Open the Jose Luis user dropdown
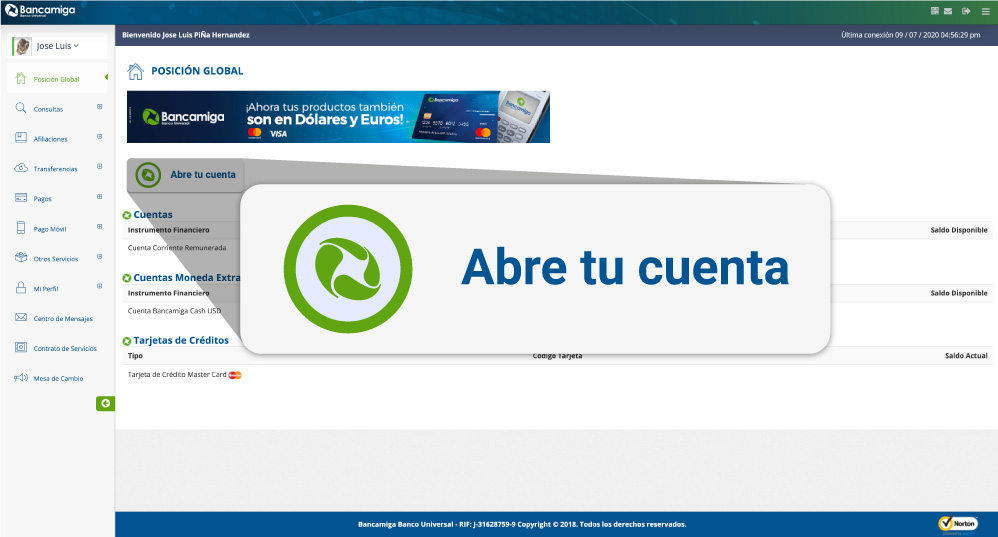The image size is (998, 537). (57, 46)
